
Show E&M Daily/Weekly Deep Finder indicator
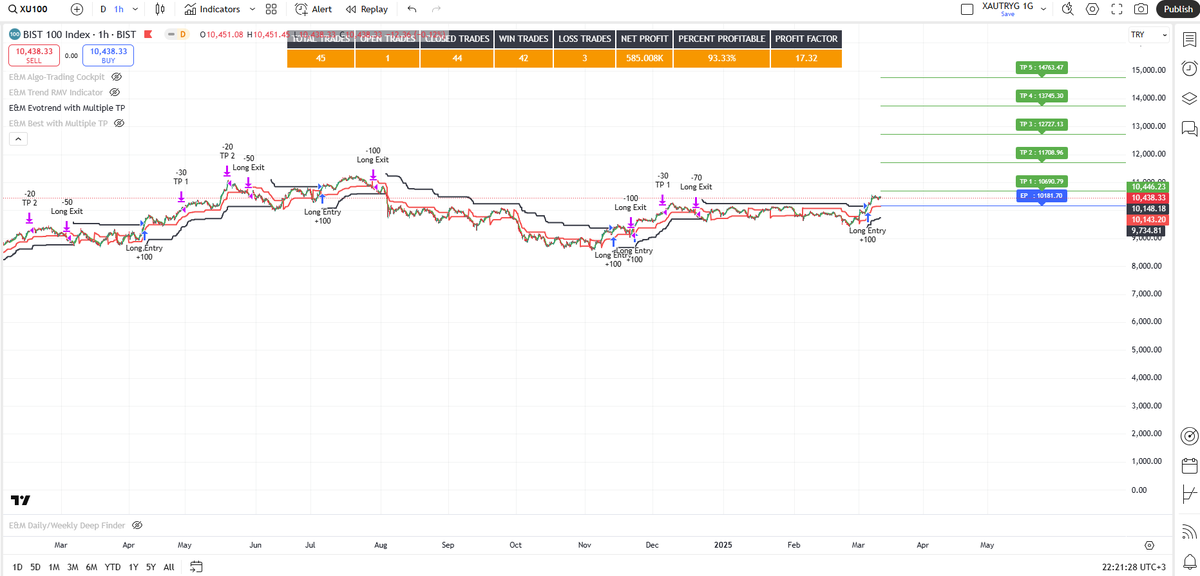(137, 524)
